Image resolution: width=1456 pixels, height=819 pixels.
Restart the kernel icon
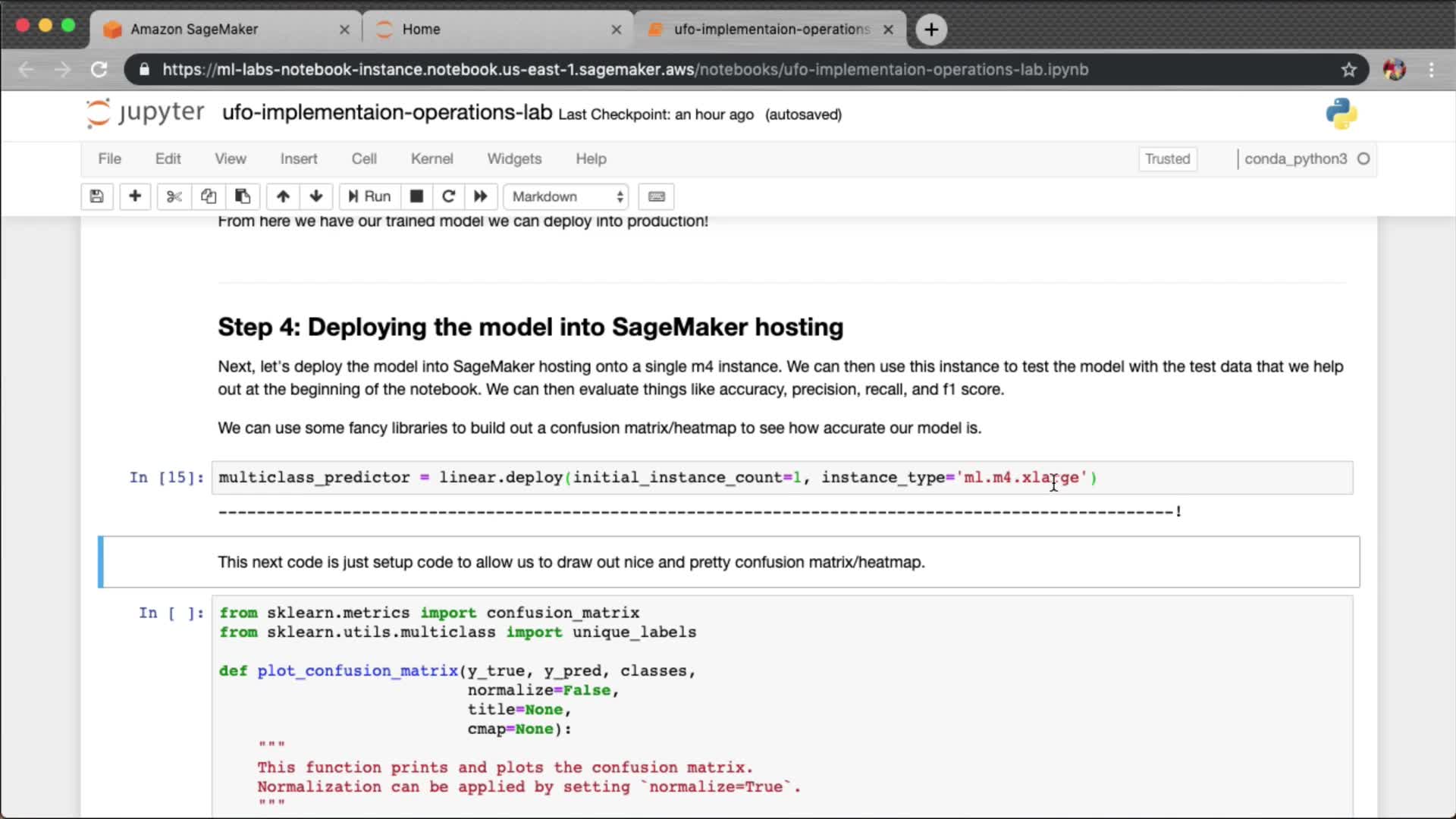[x=448, y=196]
